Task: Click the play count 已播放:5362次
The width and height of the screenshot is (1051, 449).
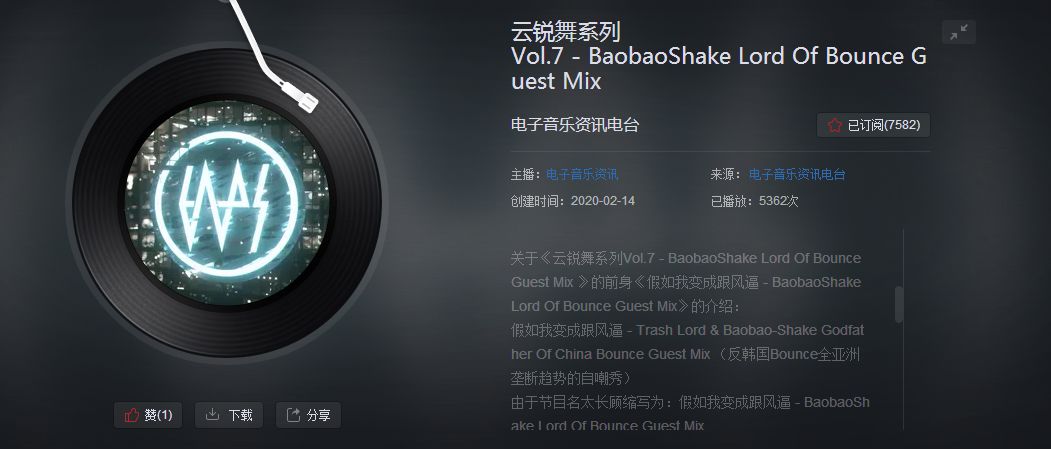Action: pyautogui.click(x=755, y=201)
